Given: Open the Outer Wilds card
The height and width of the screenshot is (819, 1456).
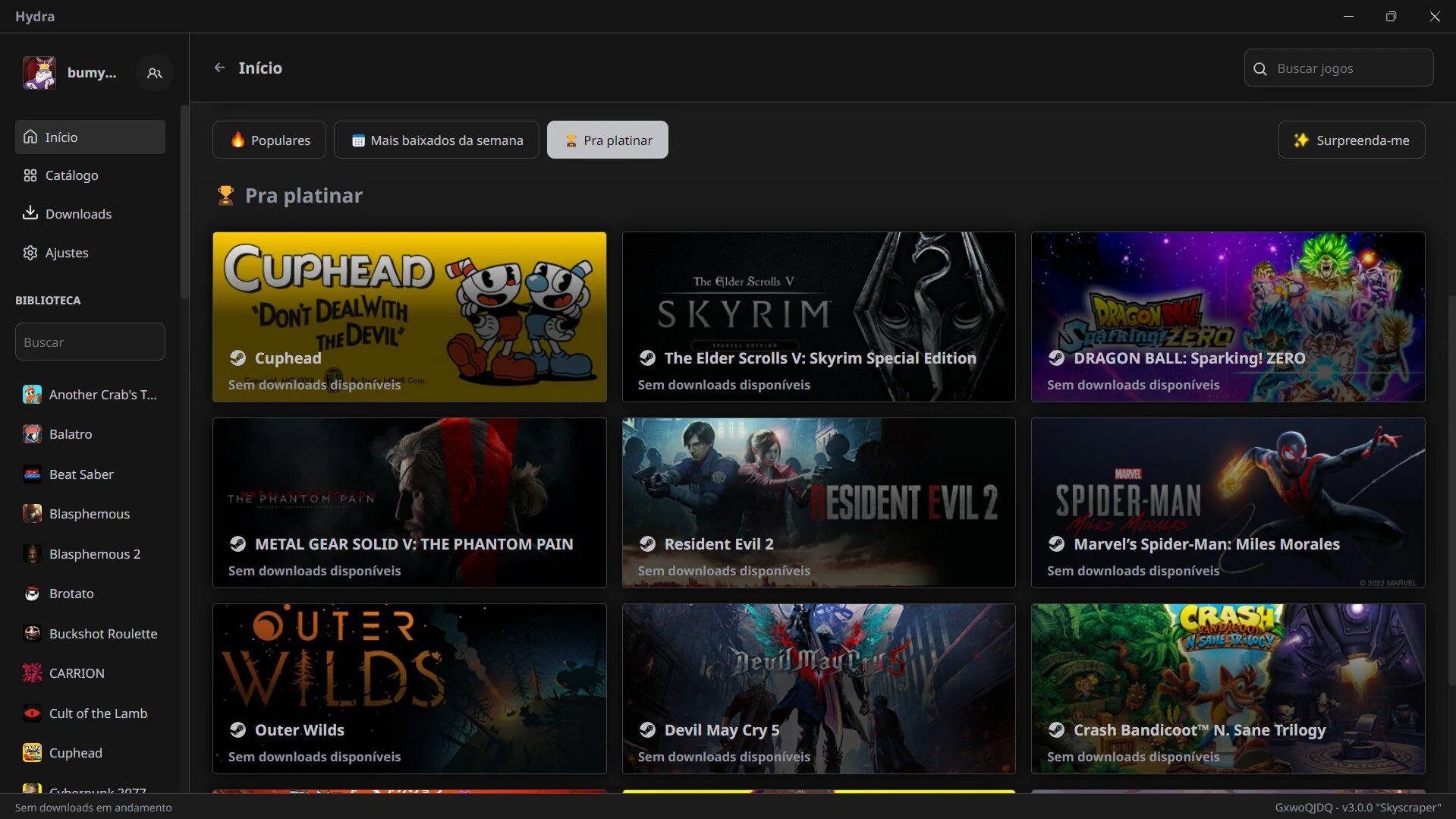Looking at the screenshot, I should (x=410, y=688).
